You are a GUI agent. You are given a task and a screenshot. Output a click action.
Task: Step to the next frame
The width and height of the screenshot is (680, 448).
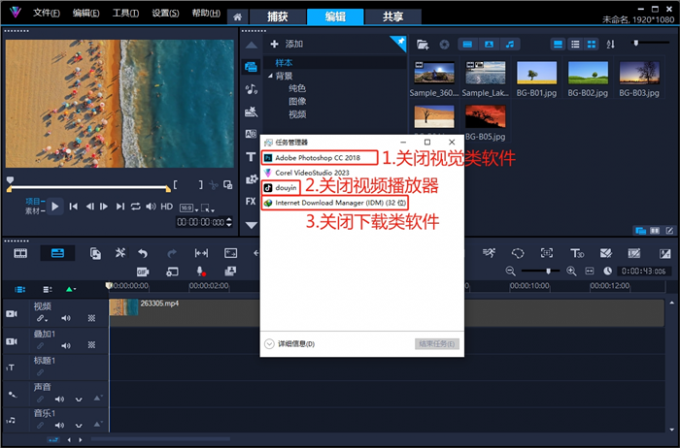click(x=104, y=207)
